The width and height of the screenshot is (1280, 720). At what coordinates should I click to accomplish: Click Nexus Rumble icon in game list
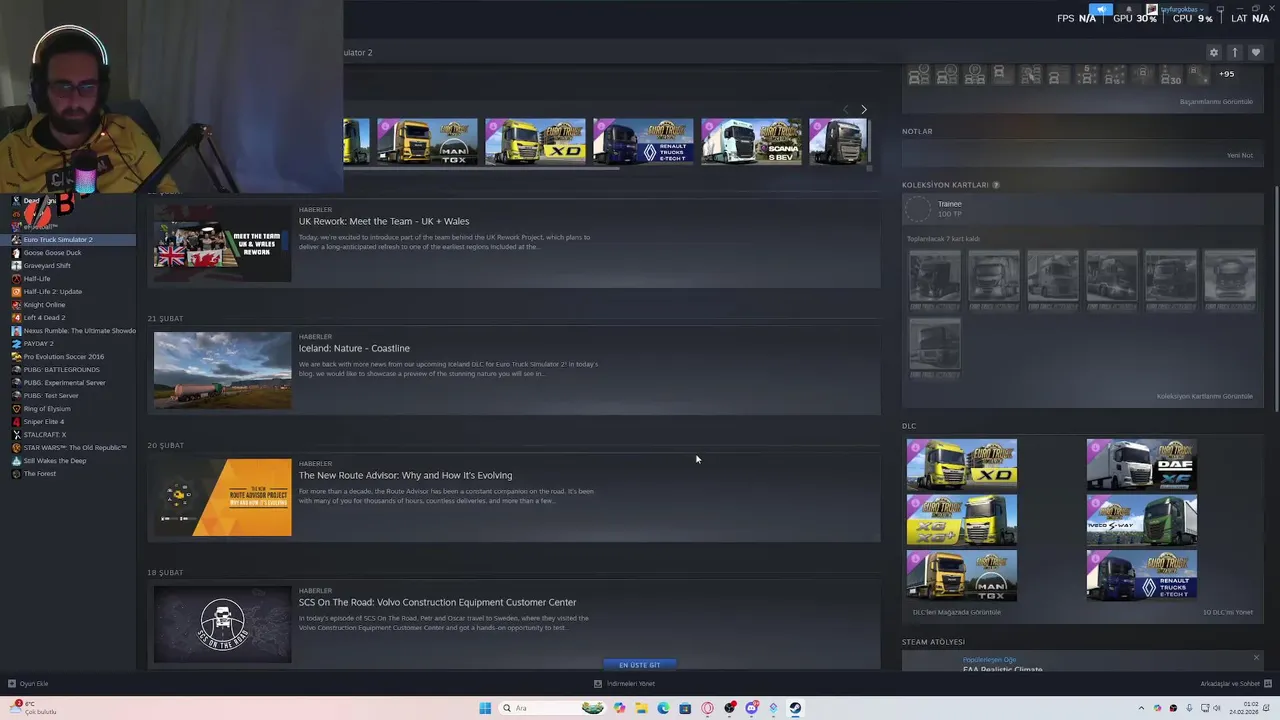click(x=16, y=331)
